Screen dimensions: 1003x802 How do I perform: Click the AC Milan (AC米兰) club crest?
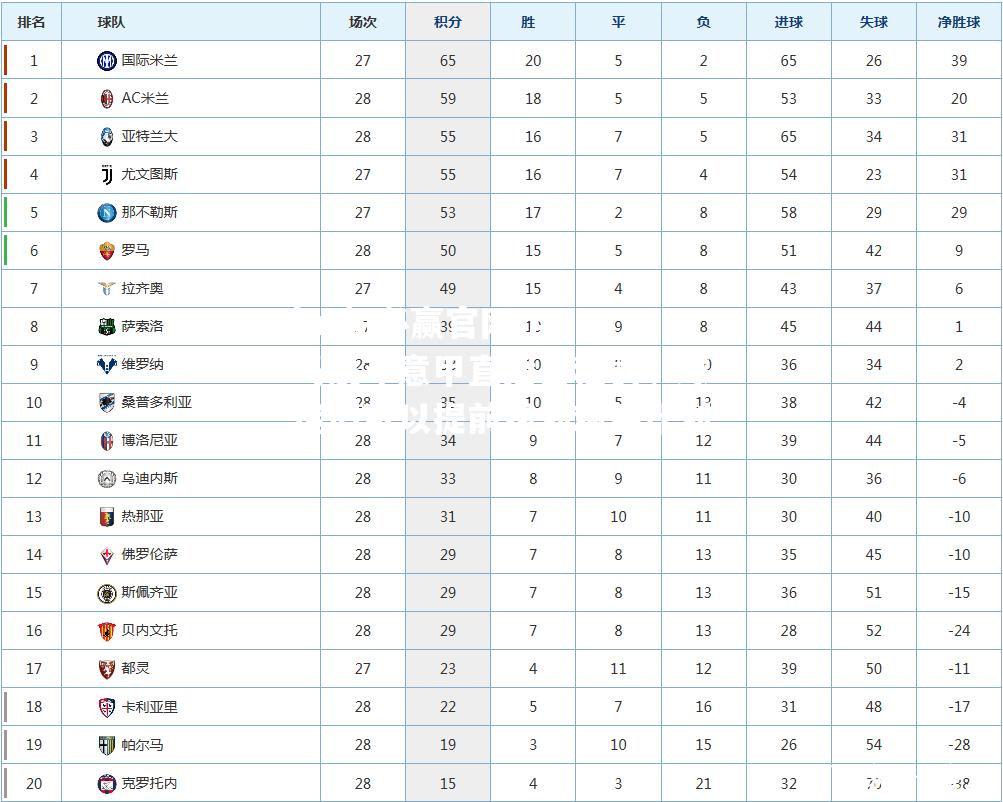point(107,98)
